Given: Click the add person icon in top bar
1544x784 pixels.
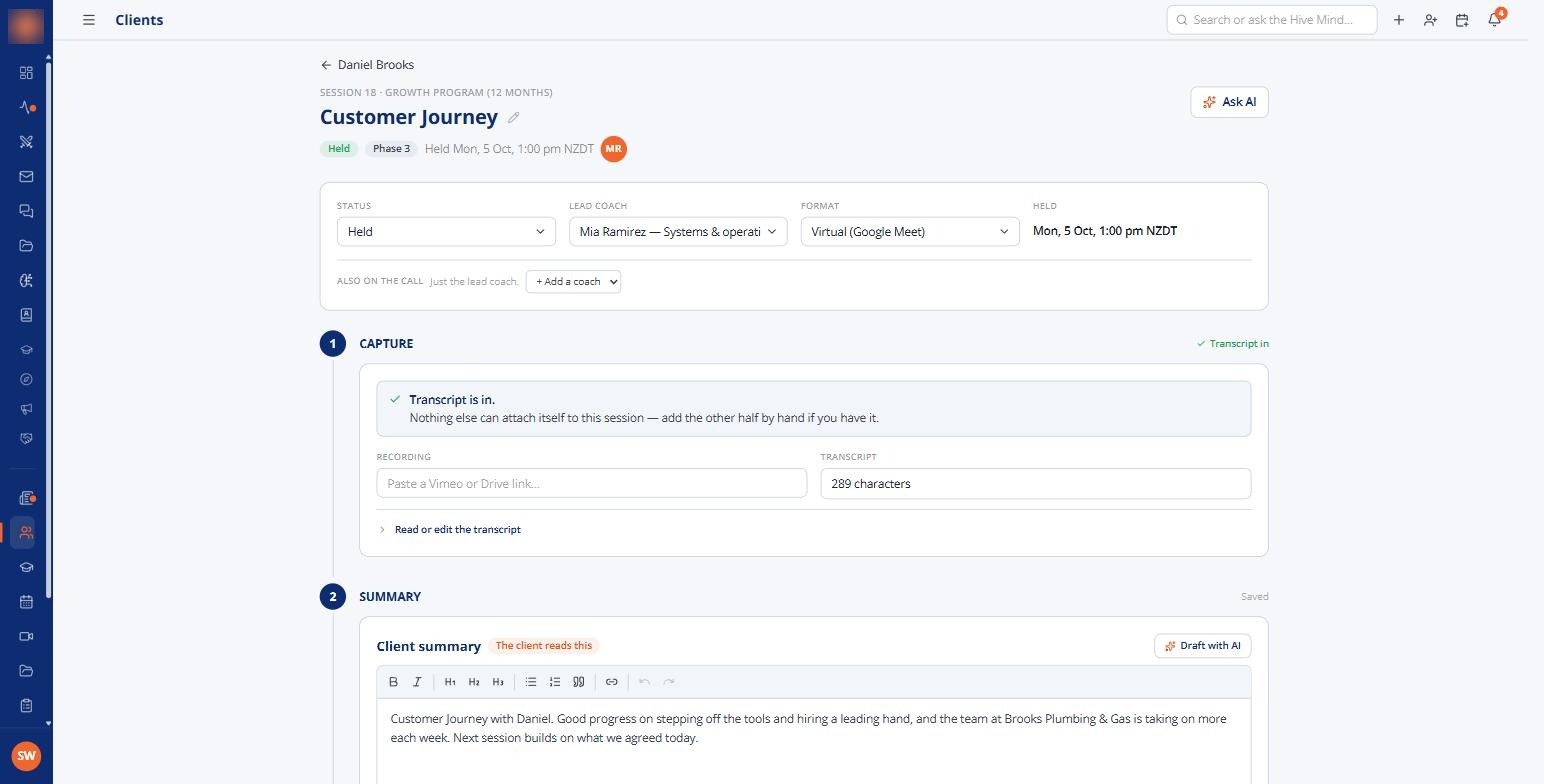Looking at the screenshot, I should (1430, 20).
